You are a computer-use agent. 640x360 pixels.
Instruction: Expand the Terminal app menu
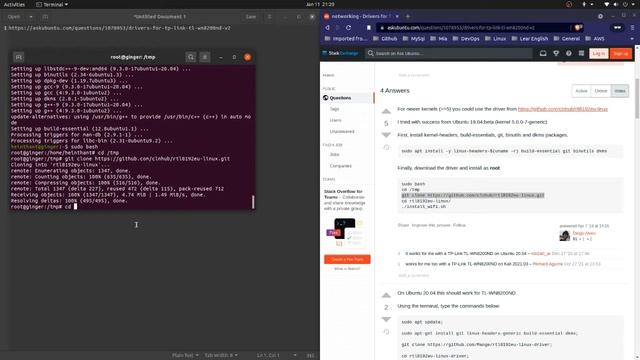pyautogui.click(x=52, y=4)
